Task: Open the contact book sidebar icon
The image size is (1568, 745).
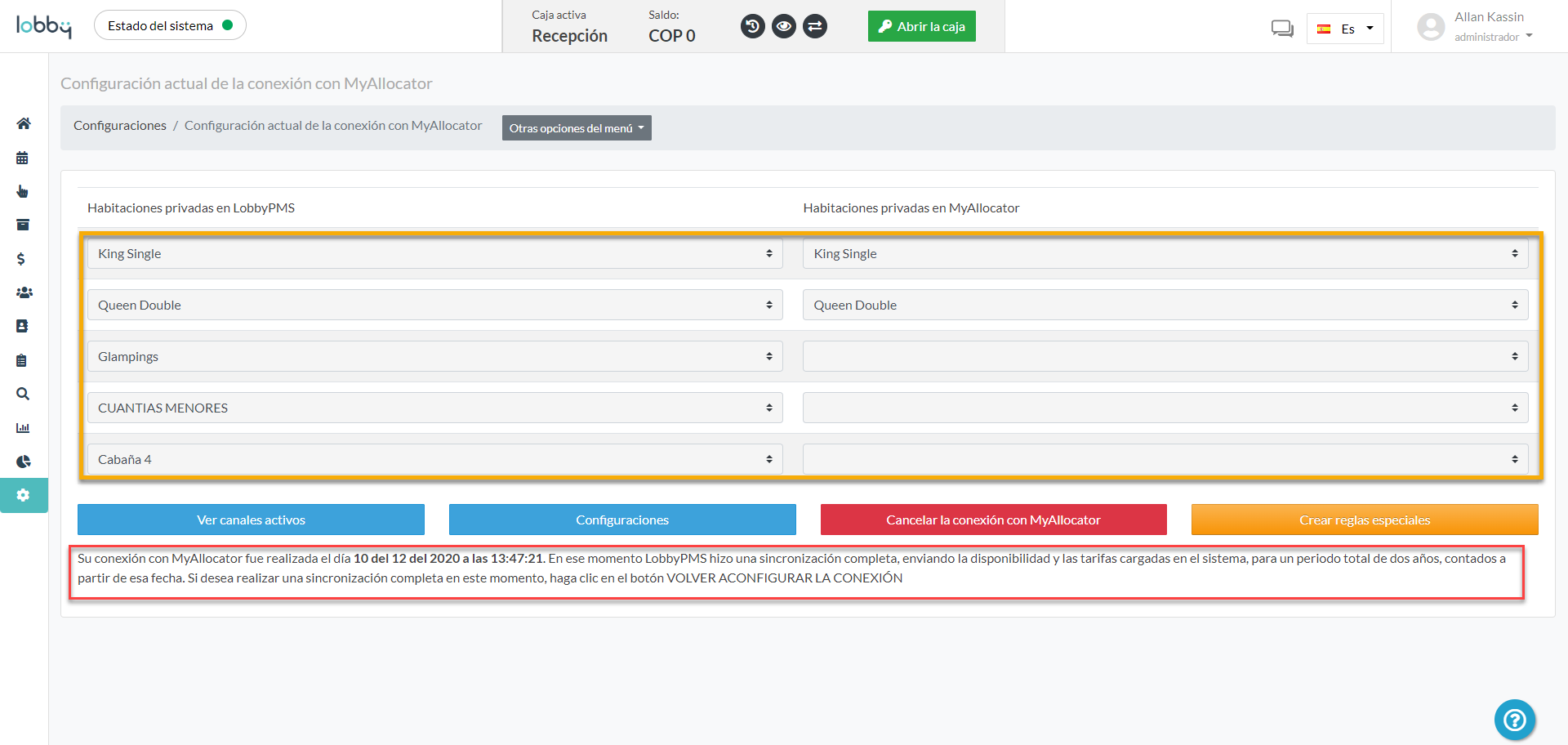Action: coord(22,326)
